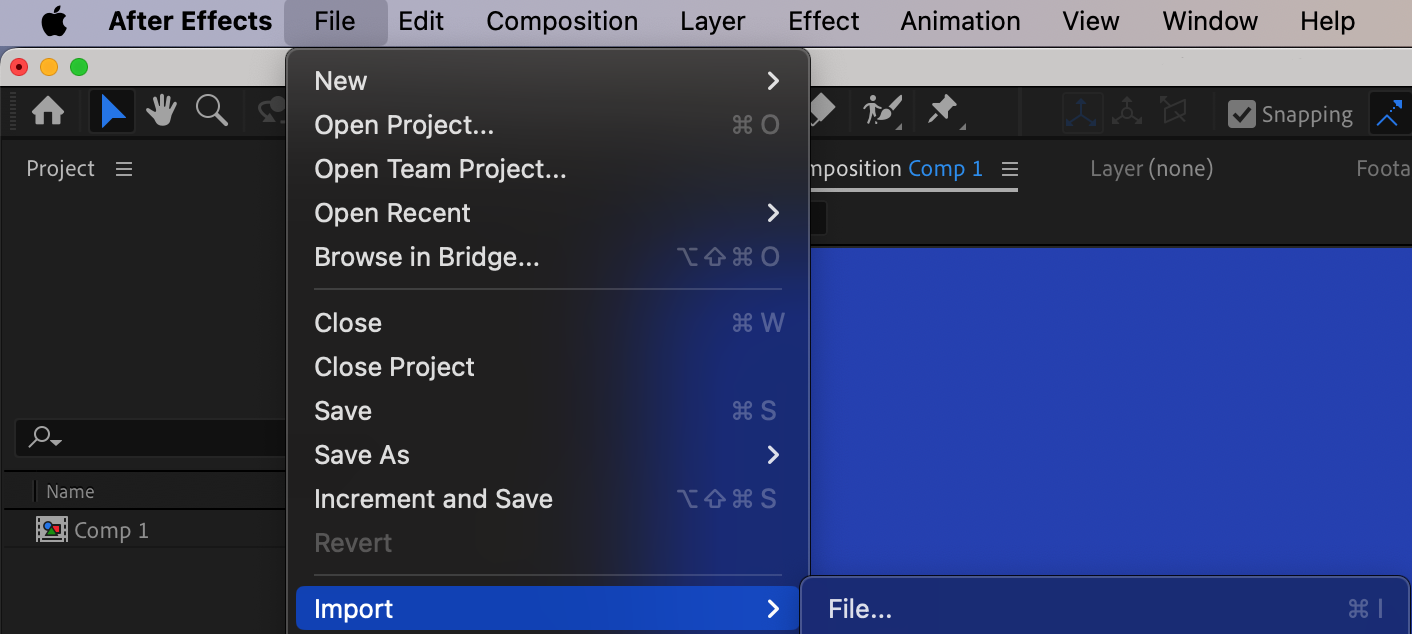Screen dimensions: 1412x634
Task: Select the Hand tool
Action: (x=161, y=112)
